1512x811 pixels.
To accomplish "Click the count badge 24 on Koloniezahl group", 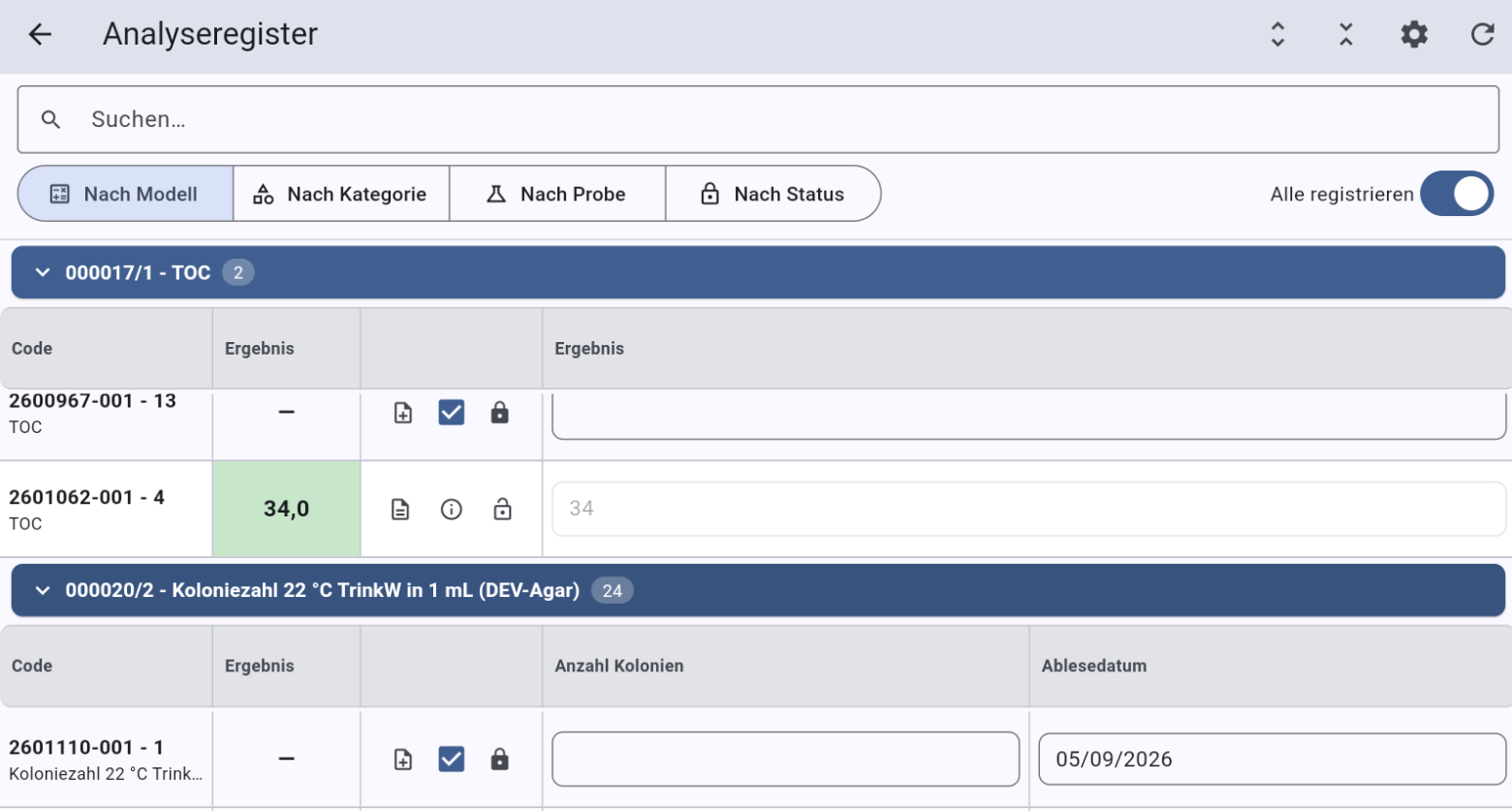I will tap(613, 590).
